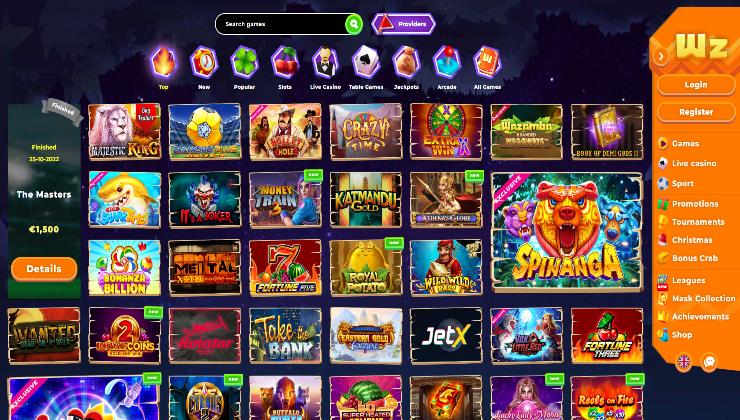The width and height of the screenshot is (740, 420).
Task: Select the Top games flame icon
Action: pos(163,62)
